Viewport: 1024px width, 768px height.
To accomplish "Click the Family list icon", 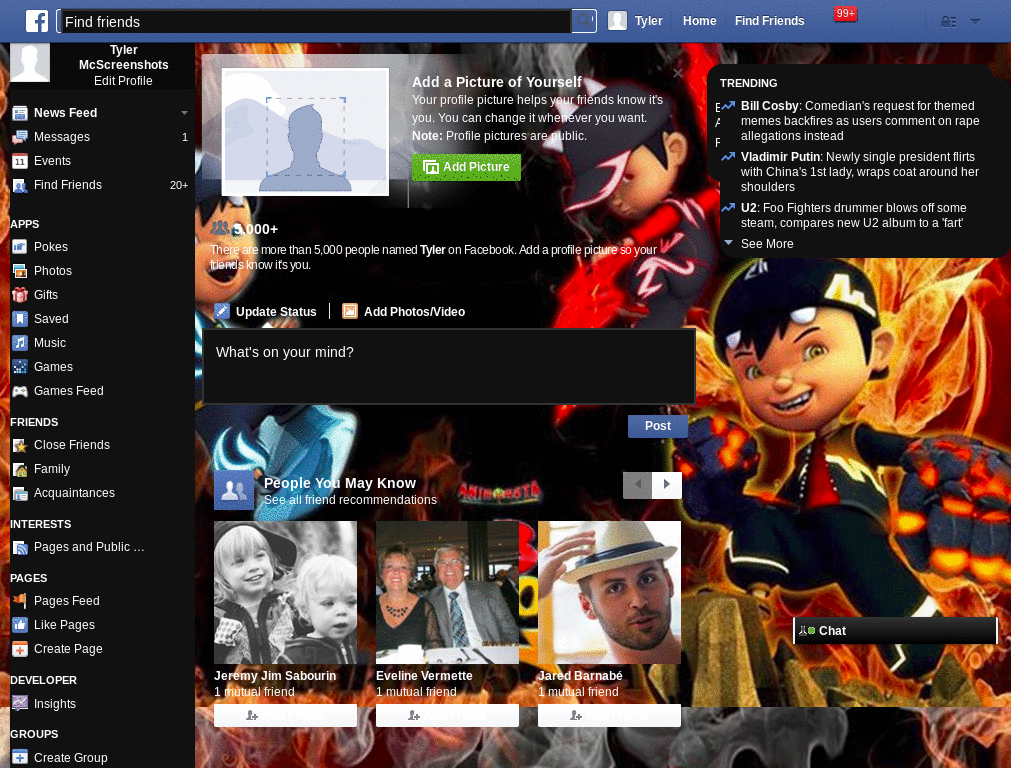I will pos(20,470).
